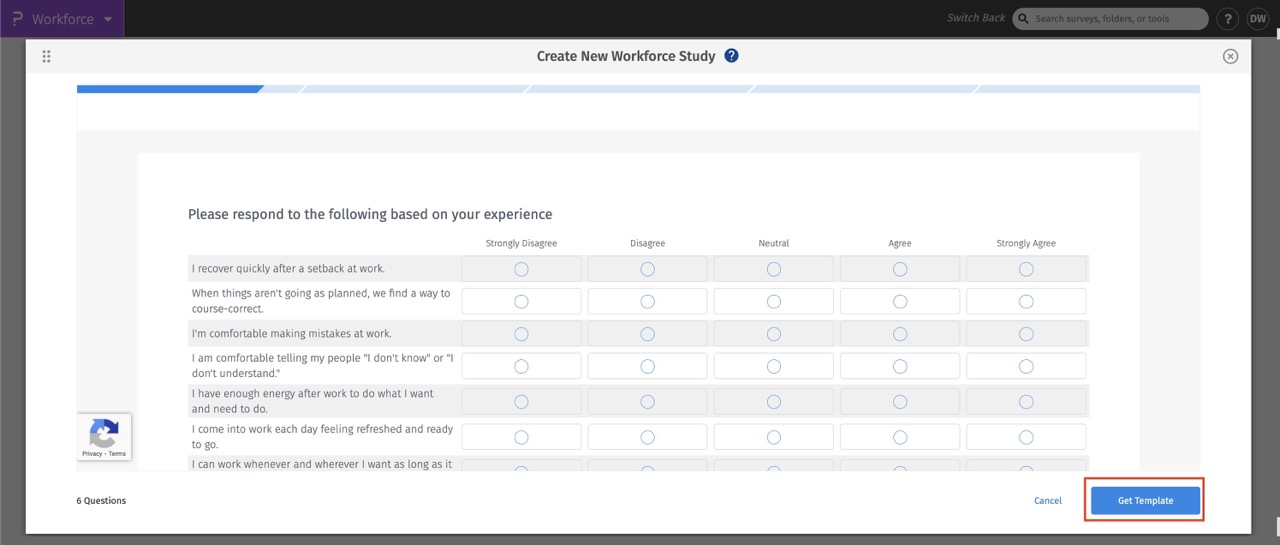Image resolution: width=1280 pixels, height=545 pixels.
Task: Focus the search surveys, folders, or tools field
Action: 1111,19
